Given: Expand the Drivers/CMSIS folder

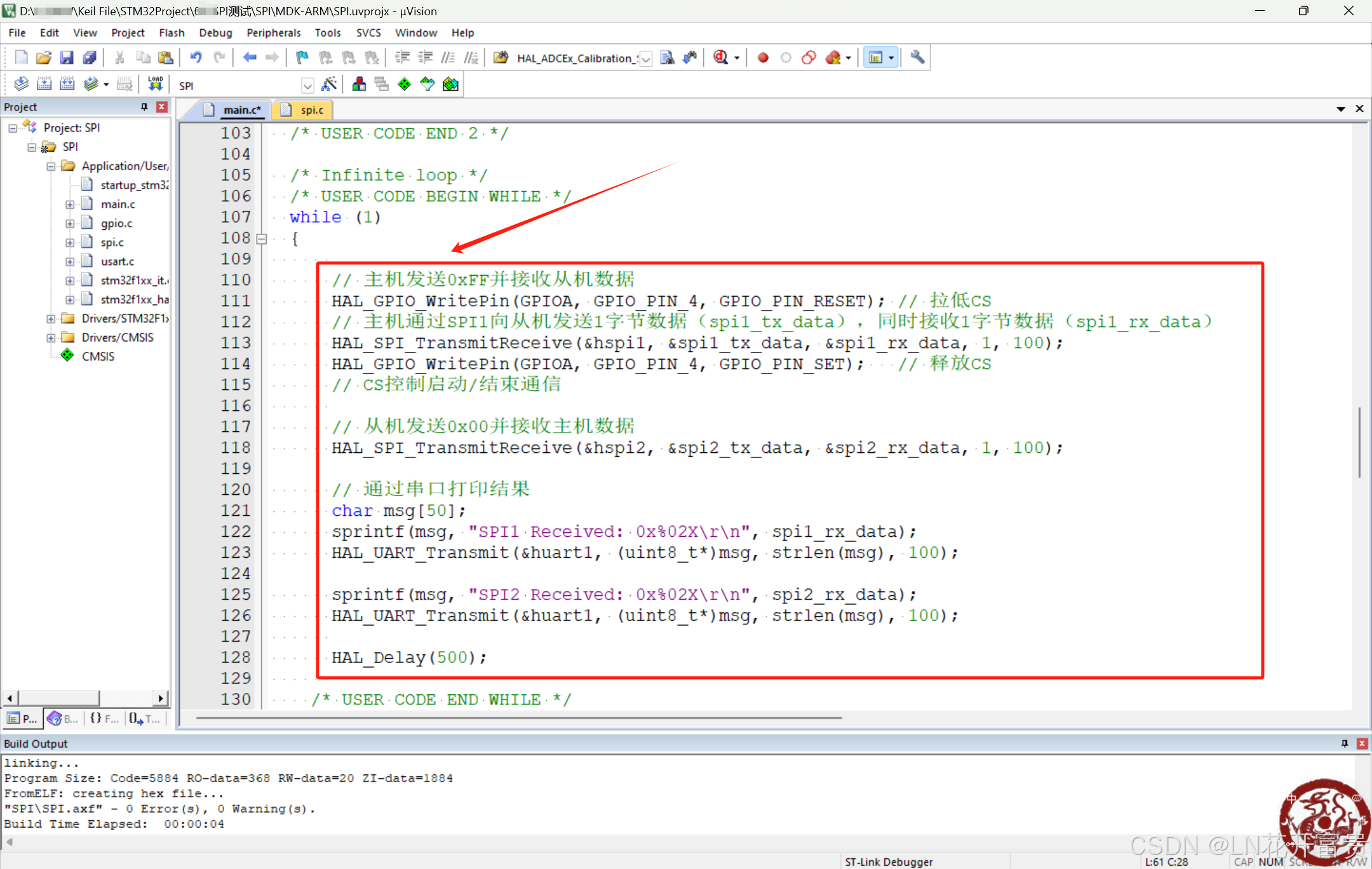Looking at the screenshot, I should pos(51,338).
